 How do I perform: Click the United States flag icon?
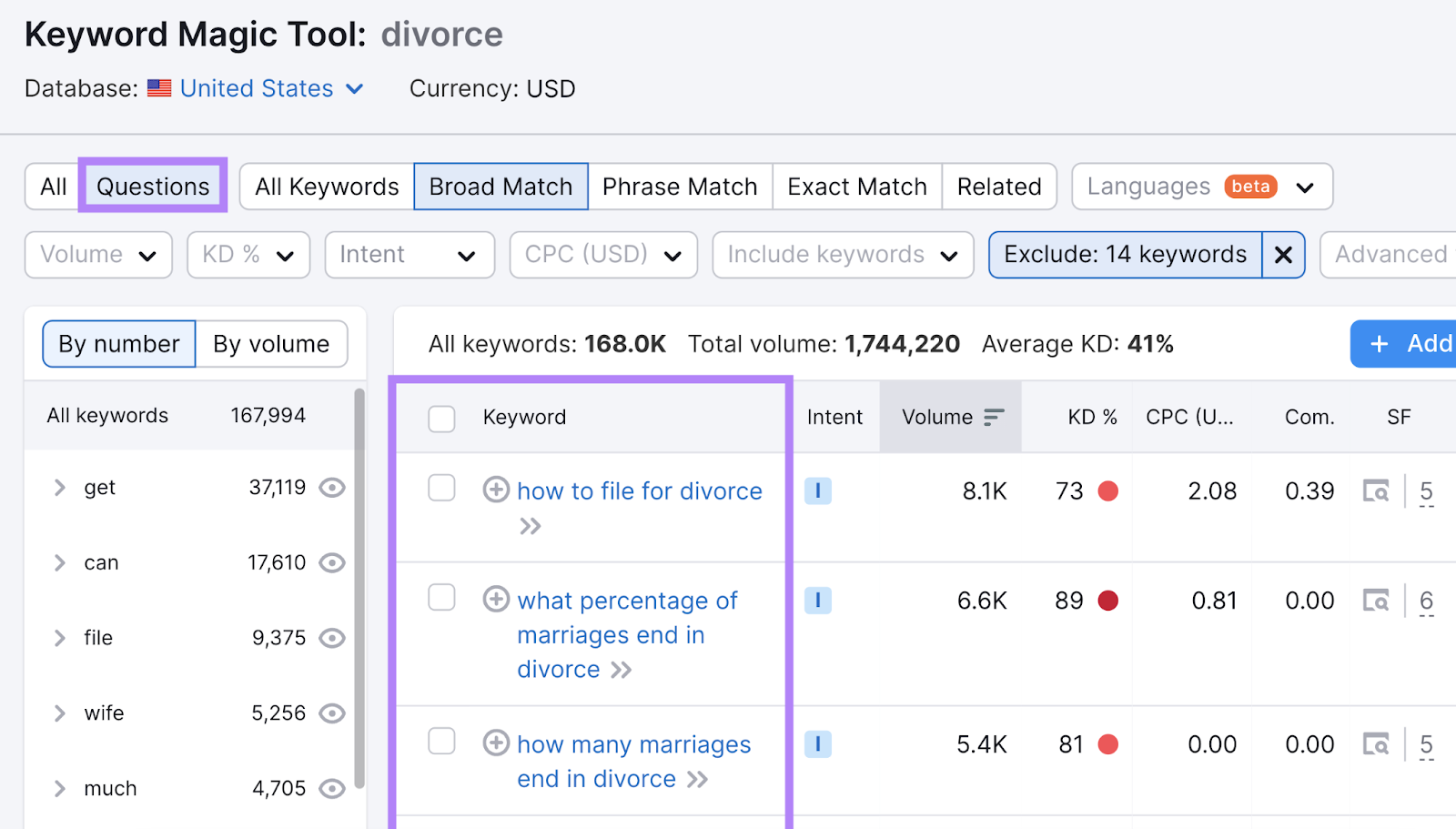(x=159, y=88)
